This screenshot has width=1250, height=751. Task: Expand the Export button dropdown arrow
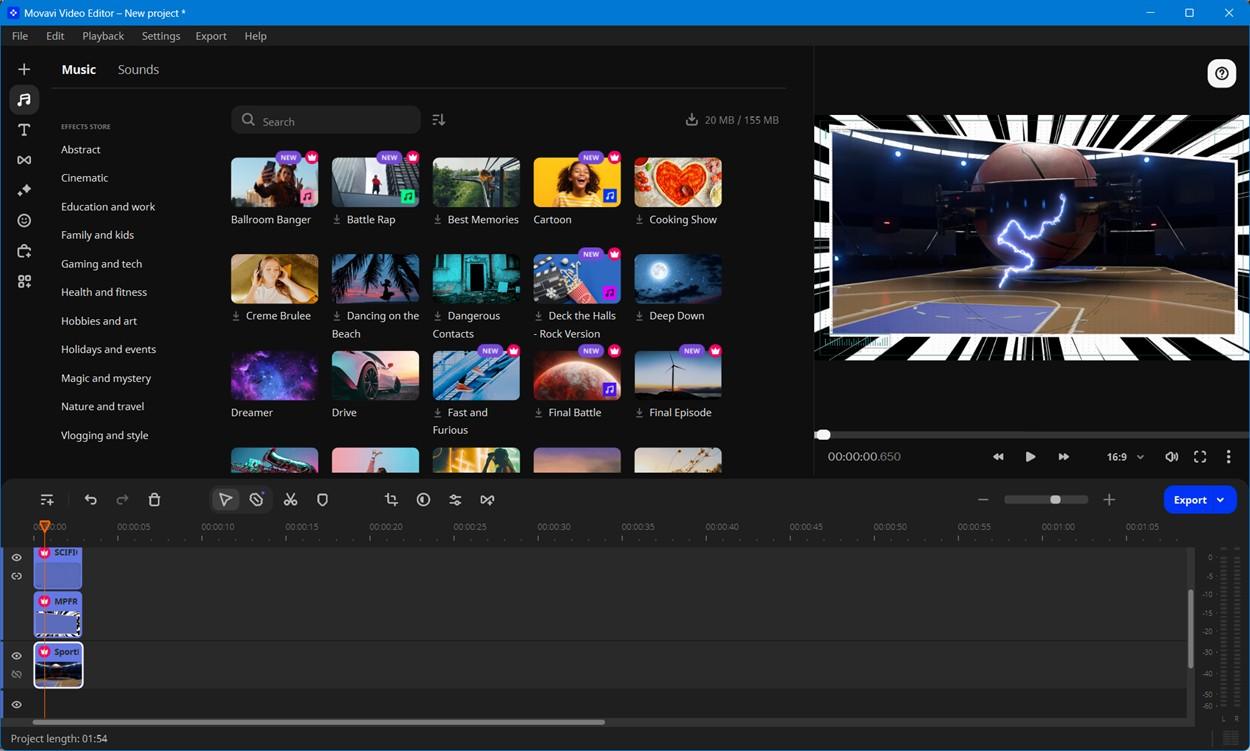(x=1221, y=500)
